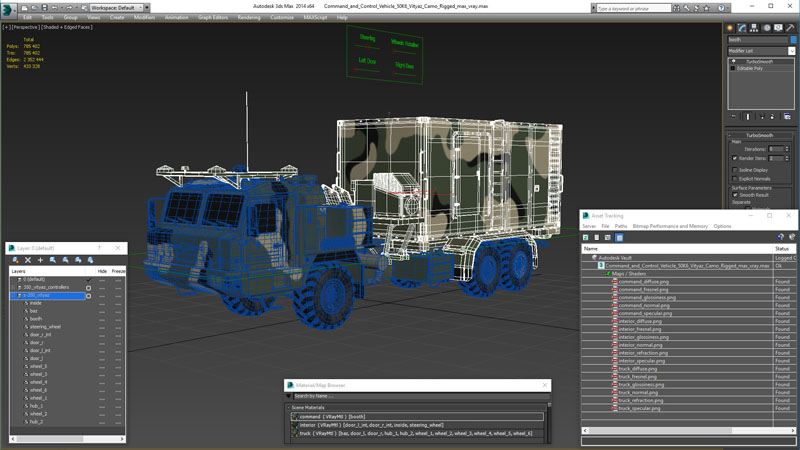
Task: Click Save File icon in quick access toolbar
Action: pos(45,7)
